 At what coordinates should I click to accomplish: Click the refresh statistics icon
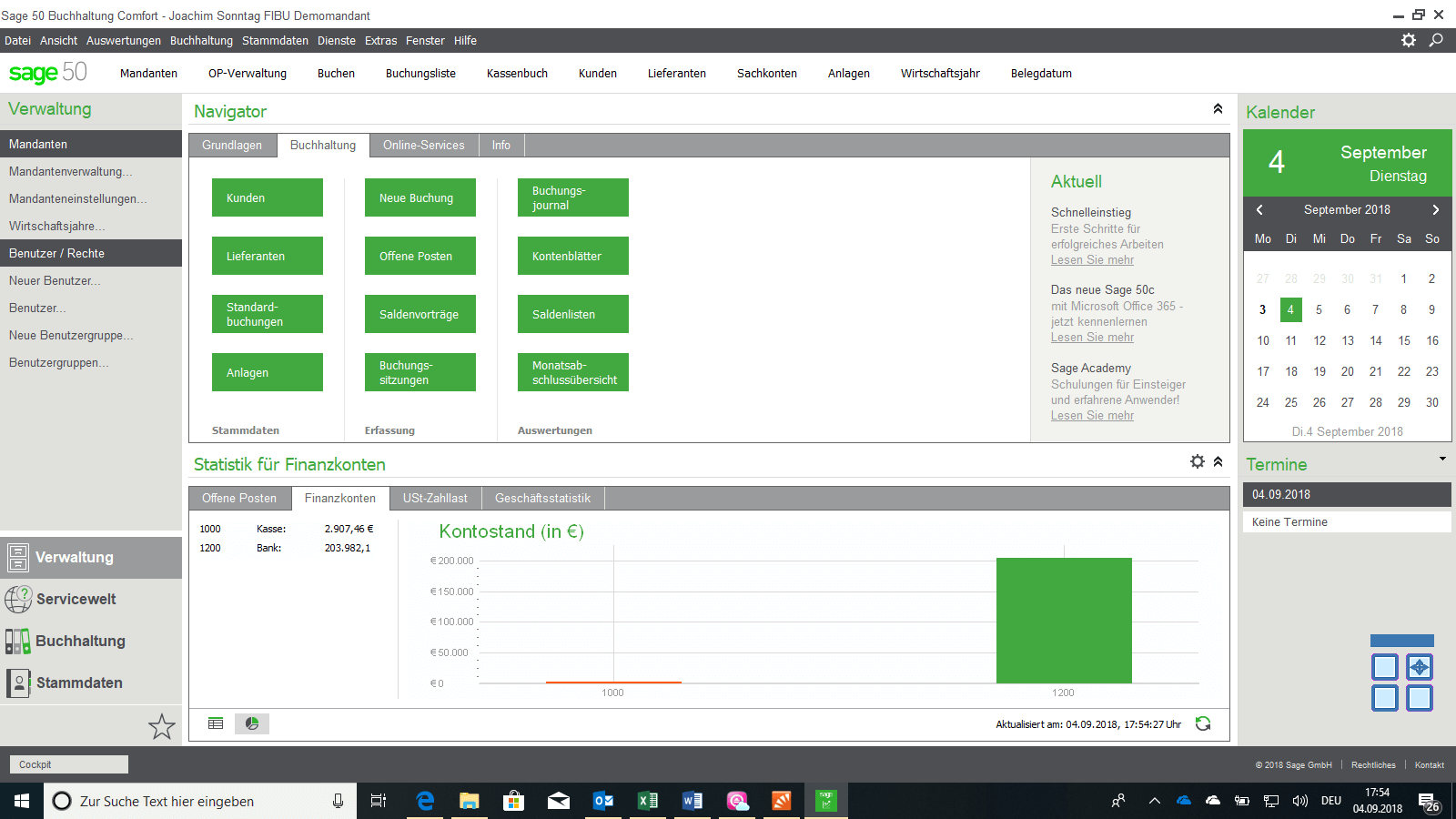[x=1203, y=723]
